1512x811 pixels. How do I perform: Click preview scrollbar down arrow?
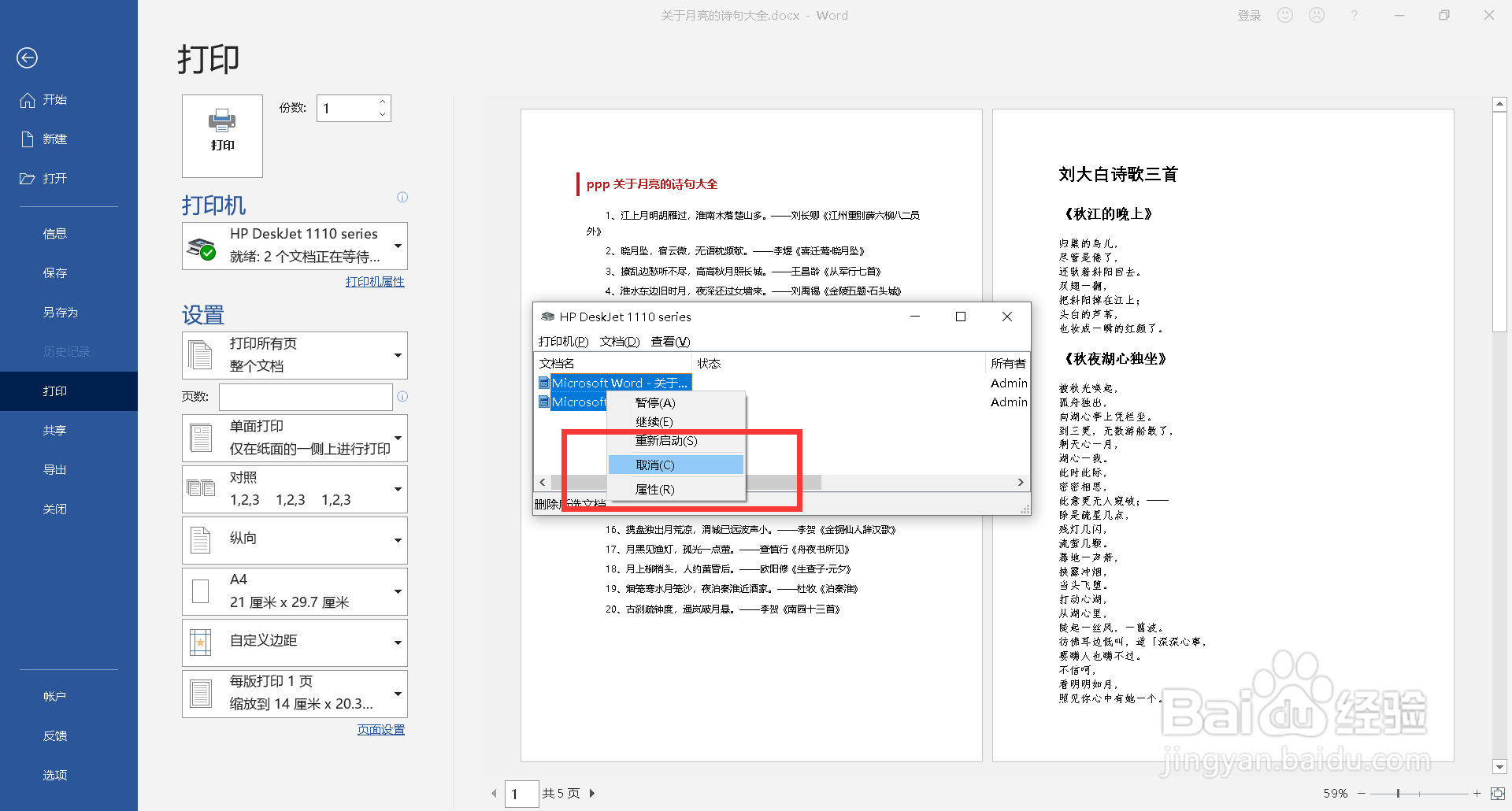coord(1499,766)
